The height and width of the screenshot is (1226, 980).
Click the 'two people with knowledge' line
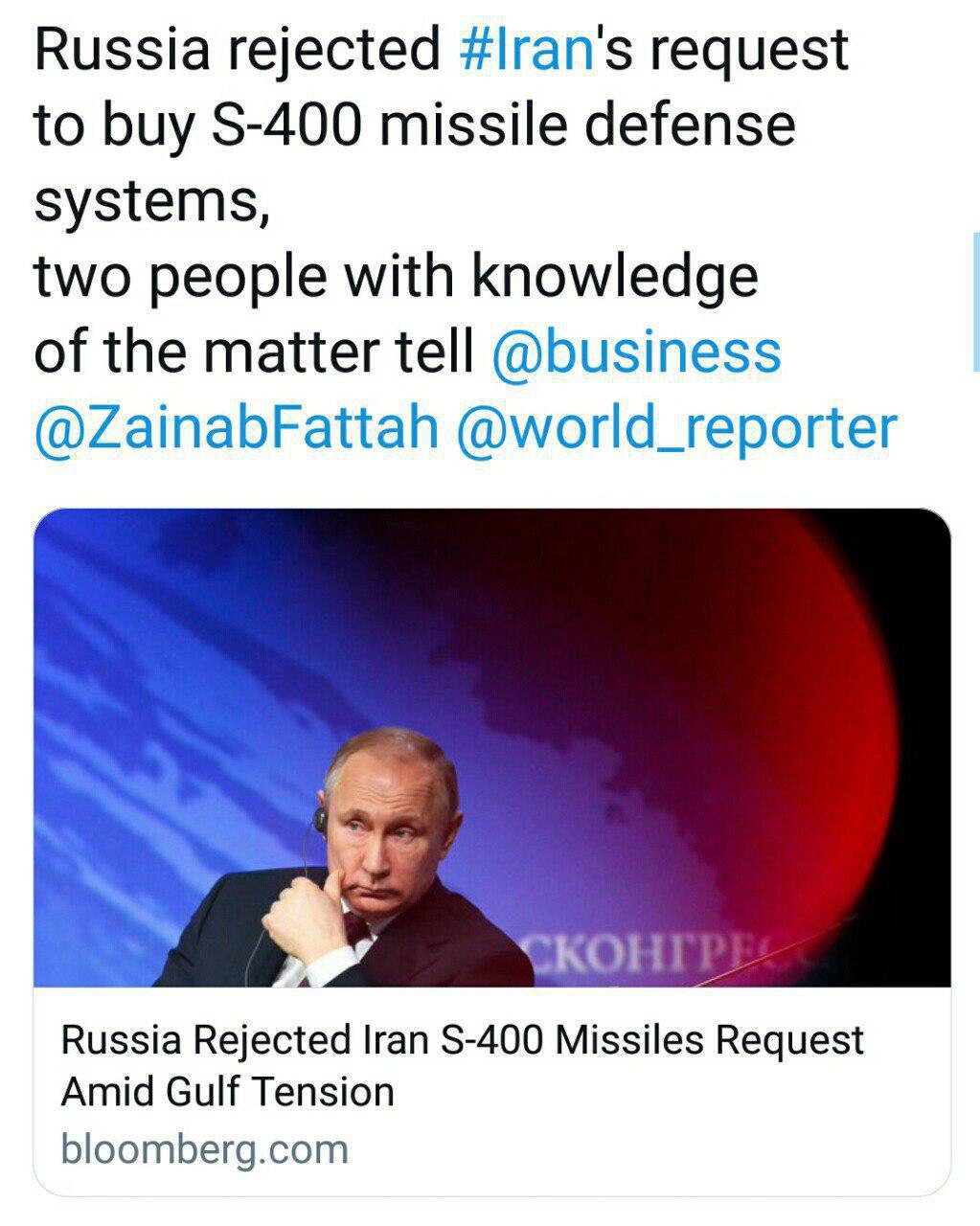coord(396,276)
